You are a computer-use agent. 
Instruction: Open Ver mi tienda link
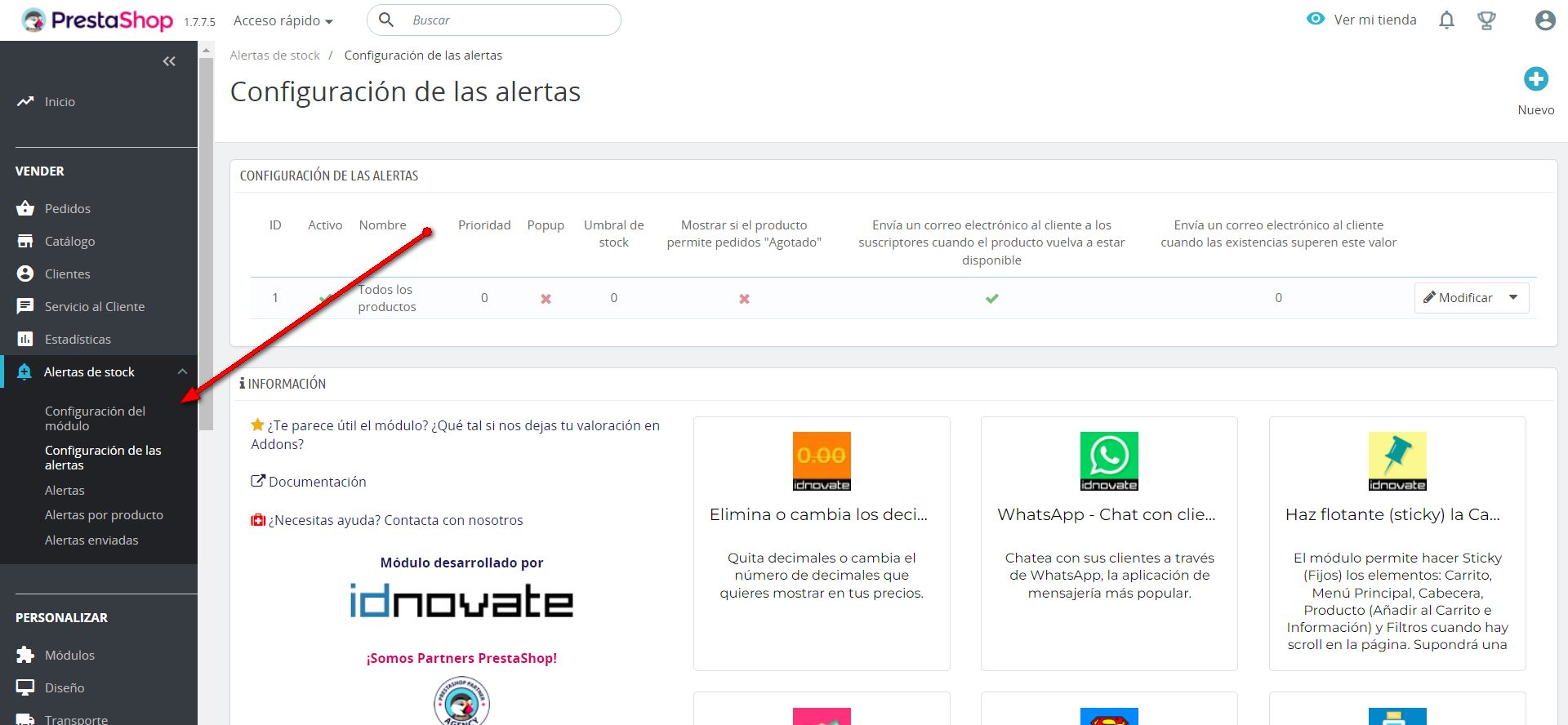tap(1374, 20)
